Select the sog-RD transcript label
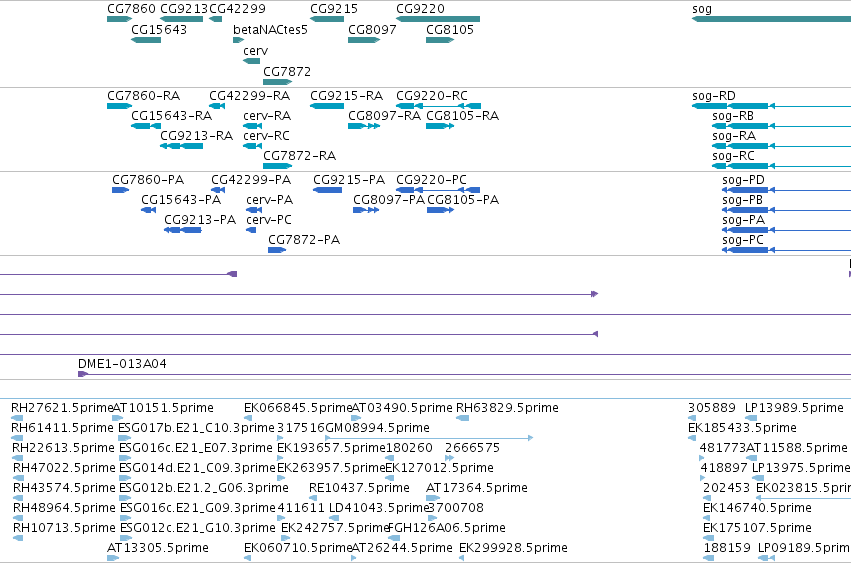 714,96
